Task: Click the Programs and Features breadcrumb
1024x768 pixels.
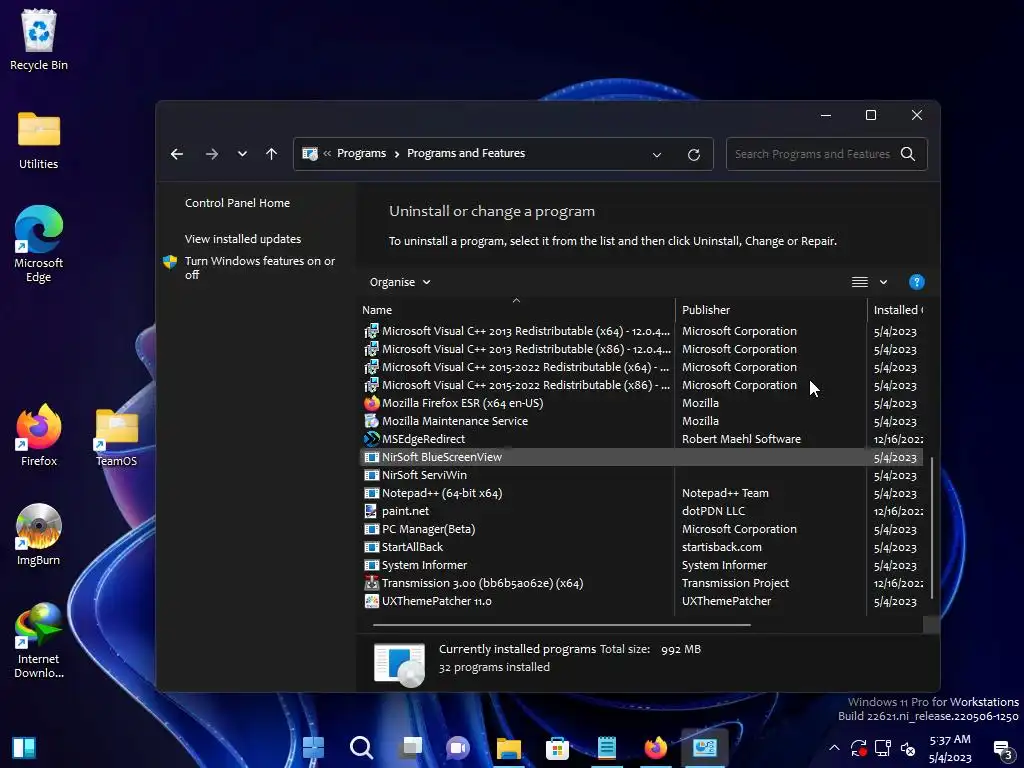Action: tap(466, 153)
